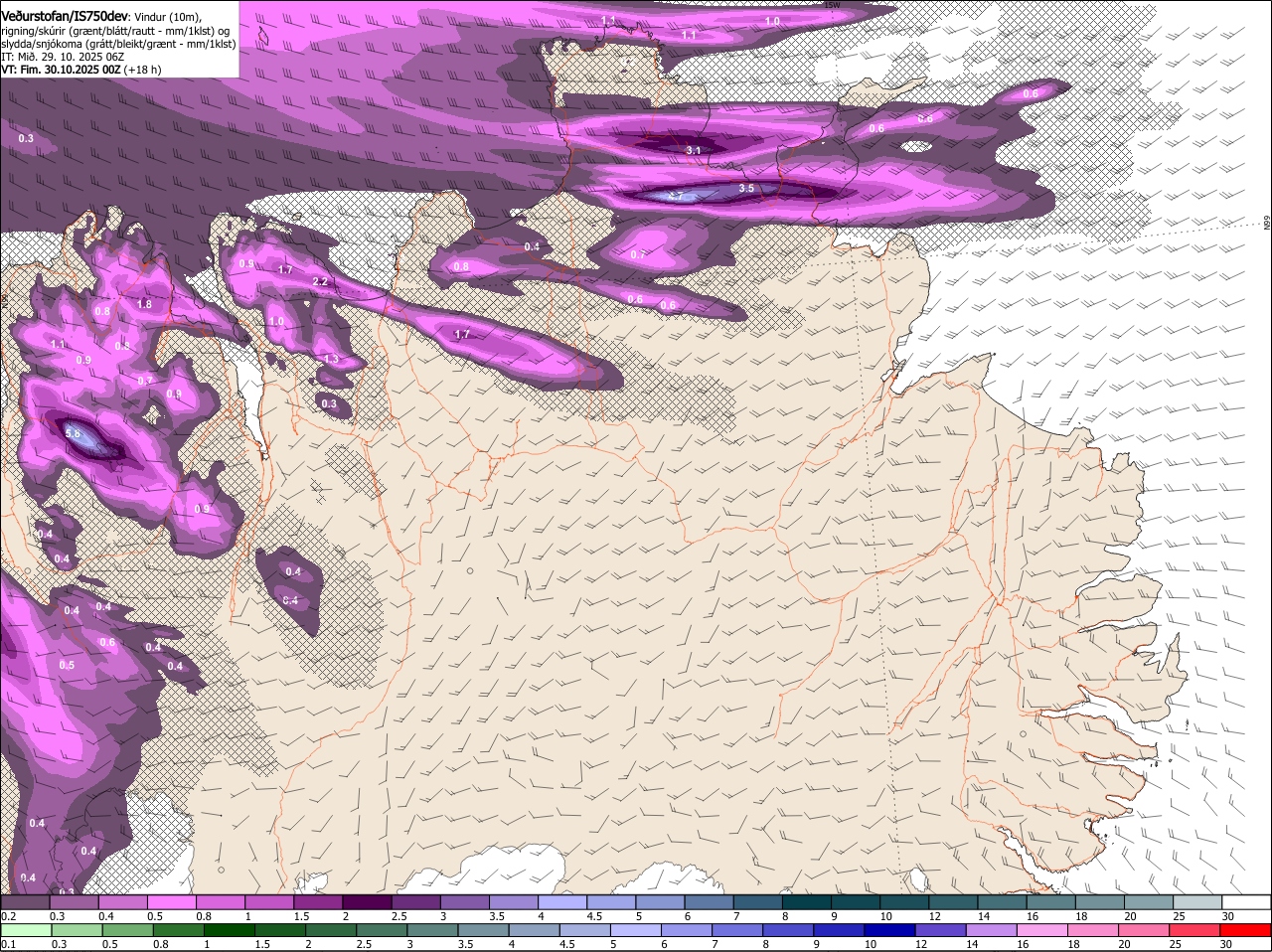
Task: Click the 1.3 precipitation value label
Action: (x=331, y=359)
